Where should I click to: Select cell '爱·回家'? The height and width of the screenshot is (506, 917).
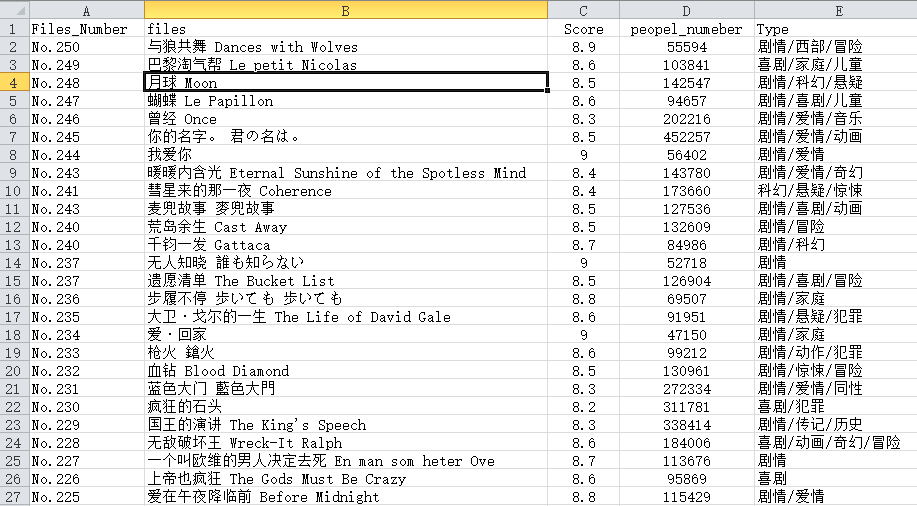click(346, 335)
